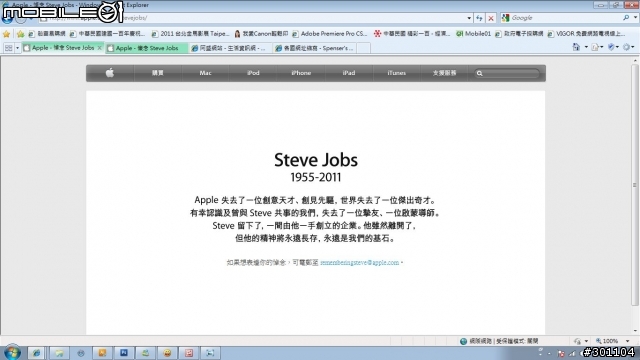This screenshot has width=640, height=360.
Task: Open the iTunes section in Apple navigation
Action: point(396,73)
